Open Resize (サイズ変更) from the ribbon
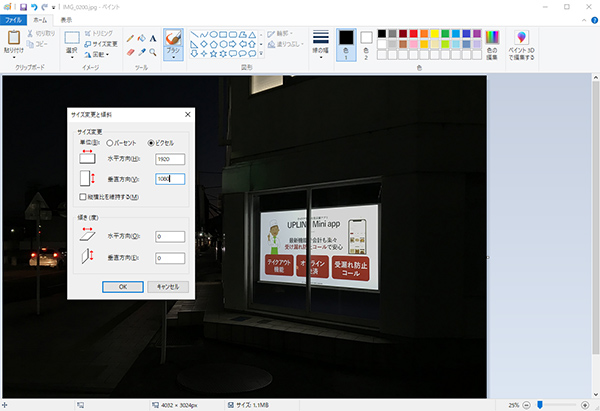600x411 pixels. click(101, 44)
